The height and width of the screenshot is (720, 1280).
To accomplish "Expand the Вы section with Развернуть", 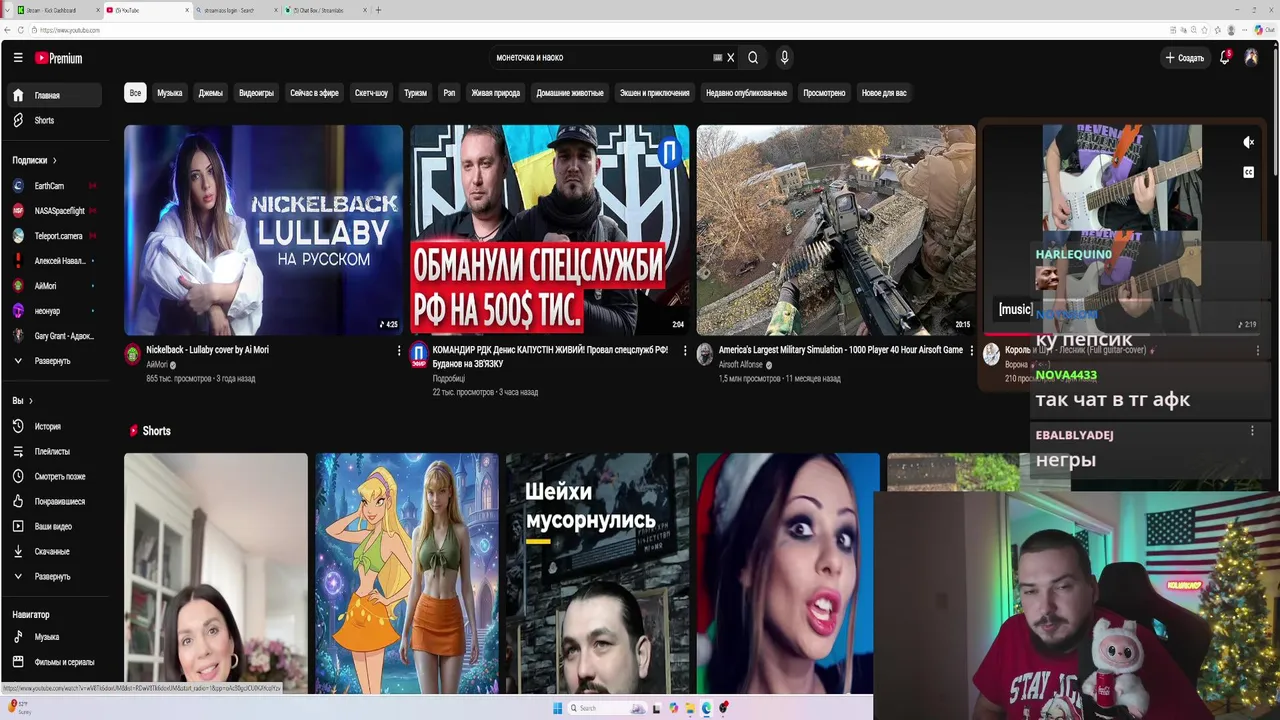I will (x=56, y=577).
